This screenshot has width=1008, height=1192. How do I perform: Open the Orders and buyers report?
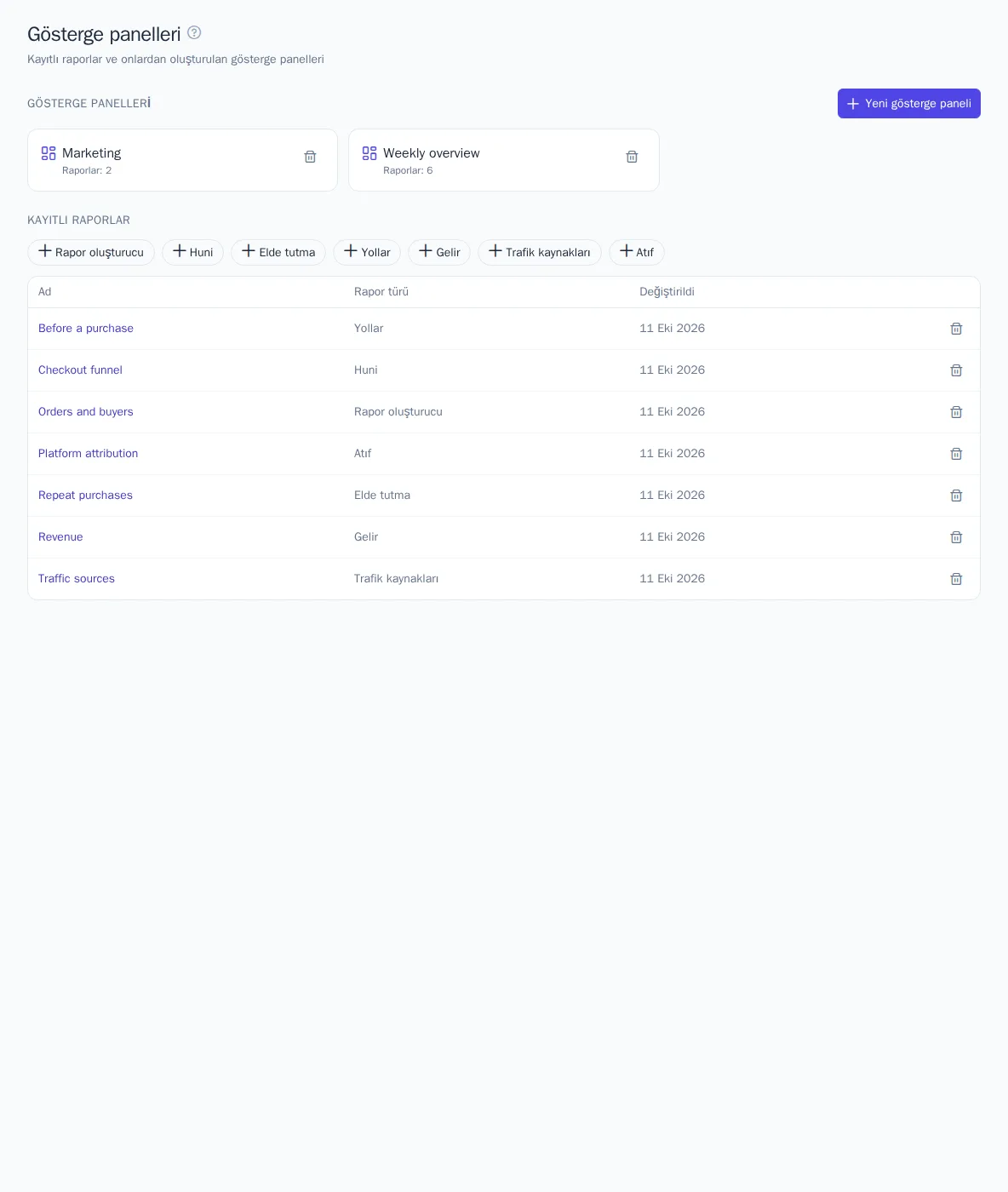86,412
